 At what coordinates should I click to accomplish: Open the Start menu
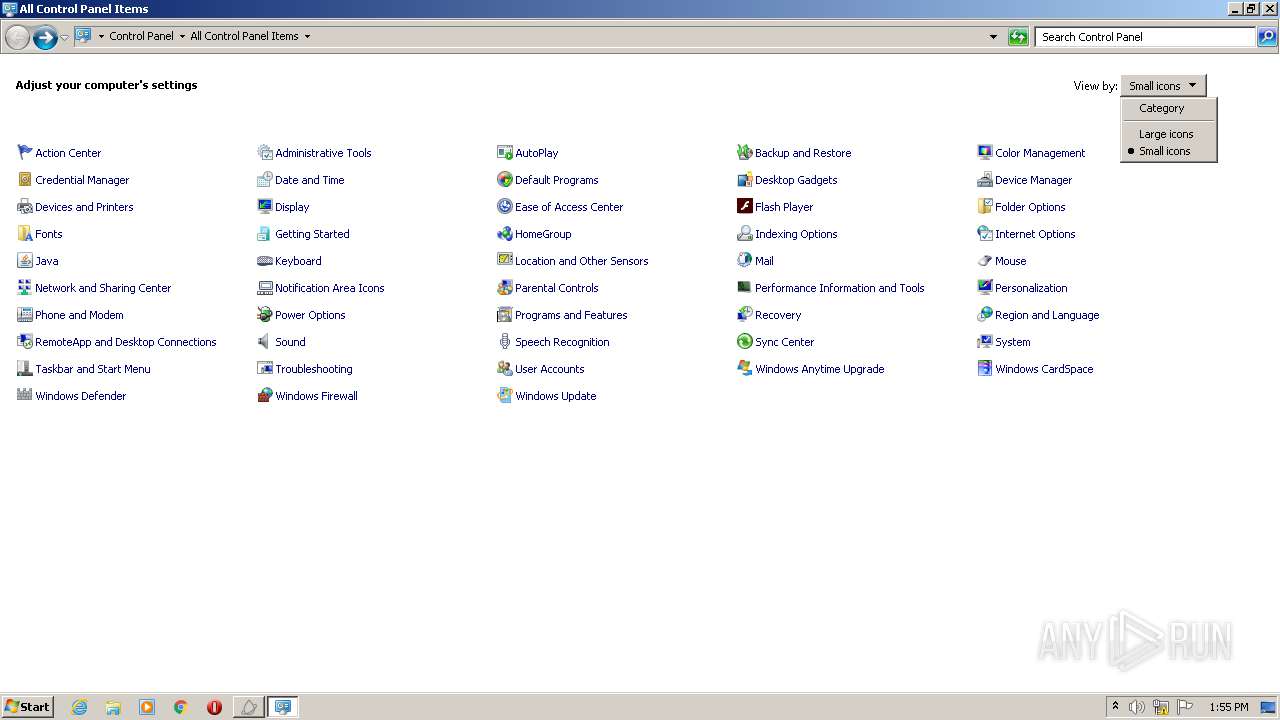click(27, 706)
